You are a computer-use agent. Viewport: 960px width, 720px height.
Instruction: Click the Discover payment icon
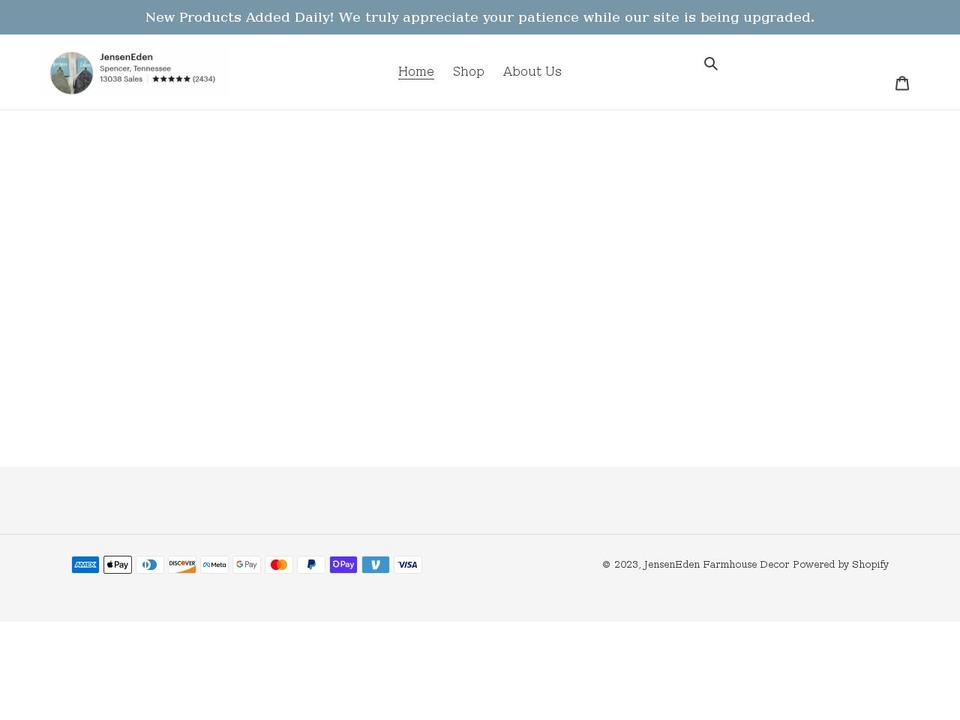182,564
